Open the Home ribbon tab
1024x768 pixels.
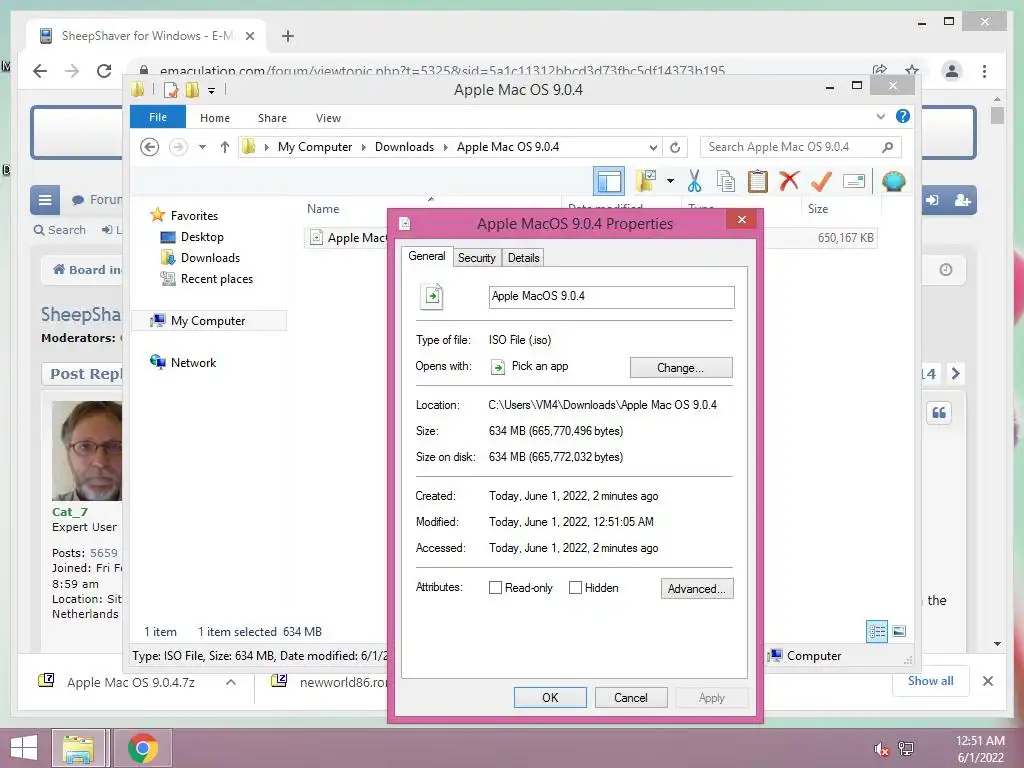tap(215, 118)
